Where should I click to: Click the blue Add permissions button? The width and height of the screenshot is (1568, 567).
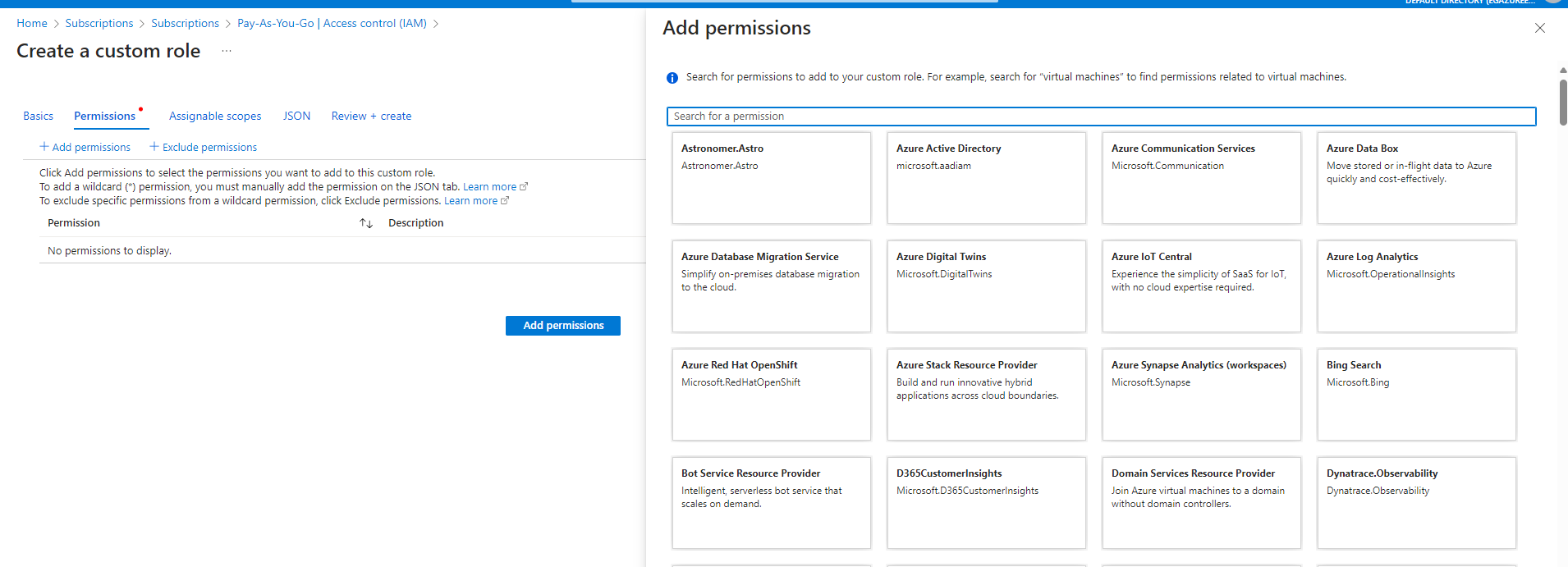pyautogui.click(x=563, y=326)
